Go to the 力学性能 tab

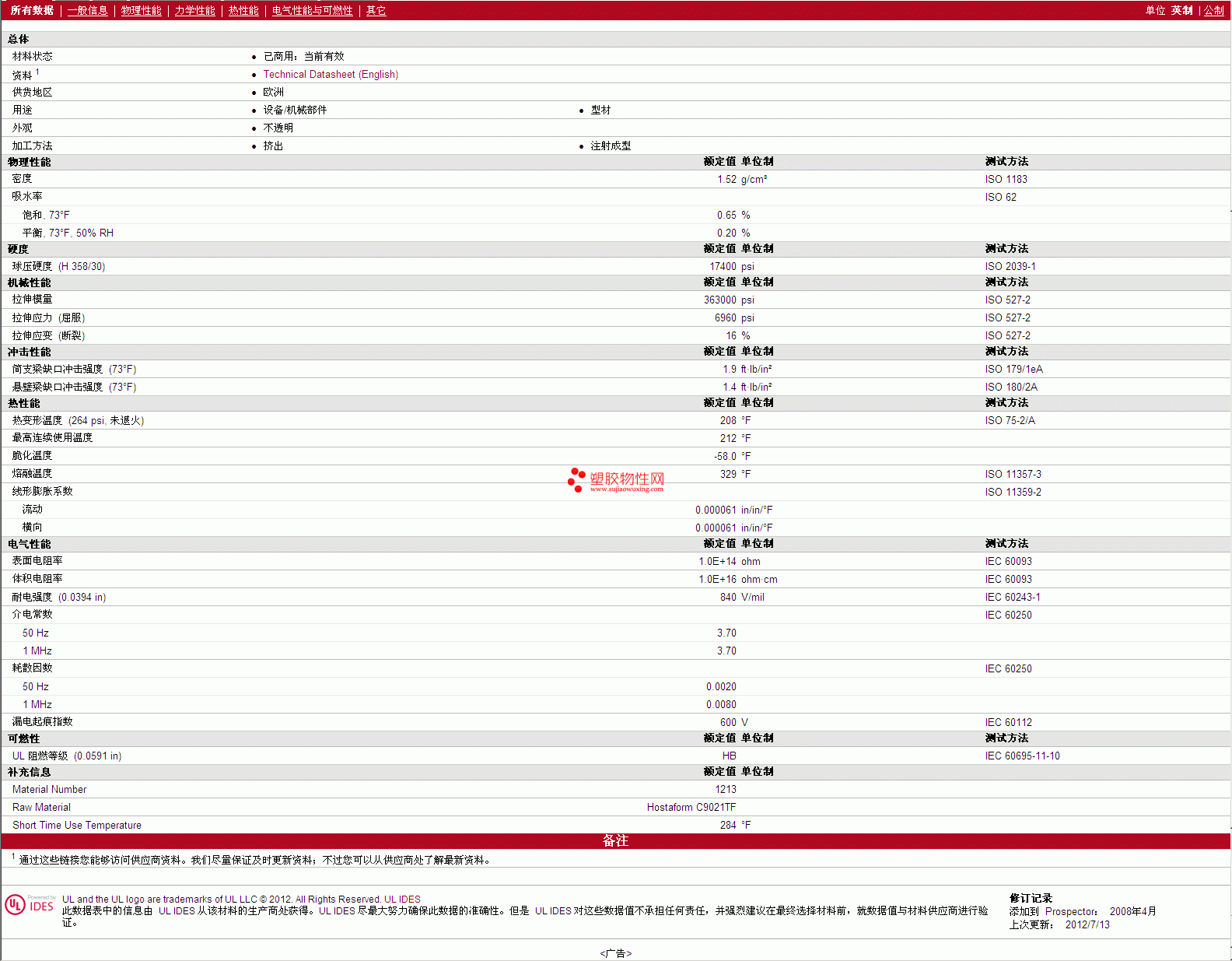(194, 10)
